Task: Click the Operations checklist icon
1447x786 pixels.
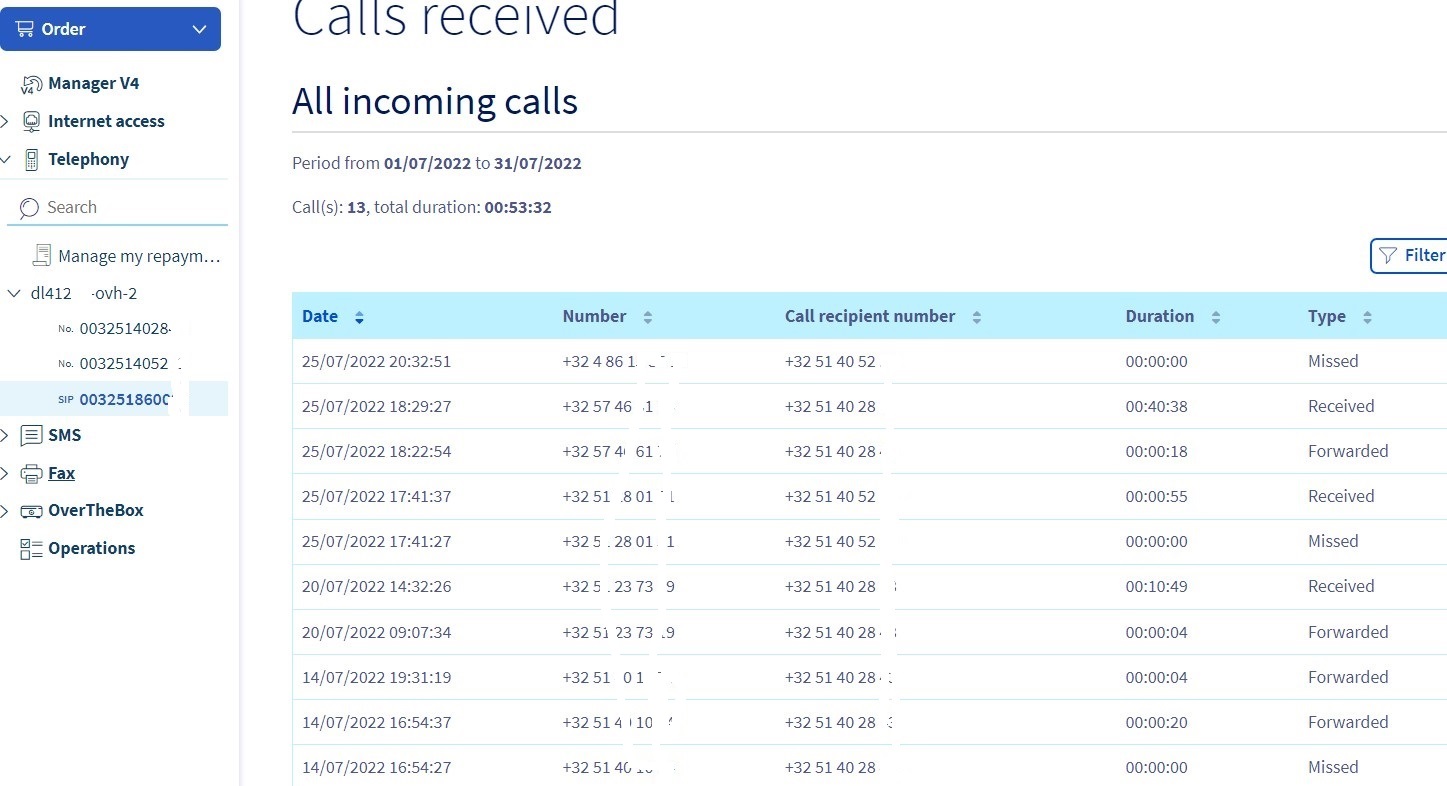Action: pyautogui.click(x=32, y=548)
